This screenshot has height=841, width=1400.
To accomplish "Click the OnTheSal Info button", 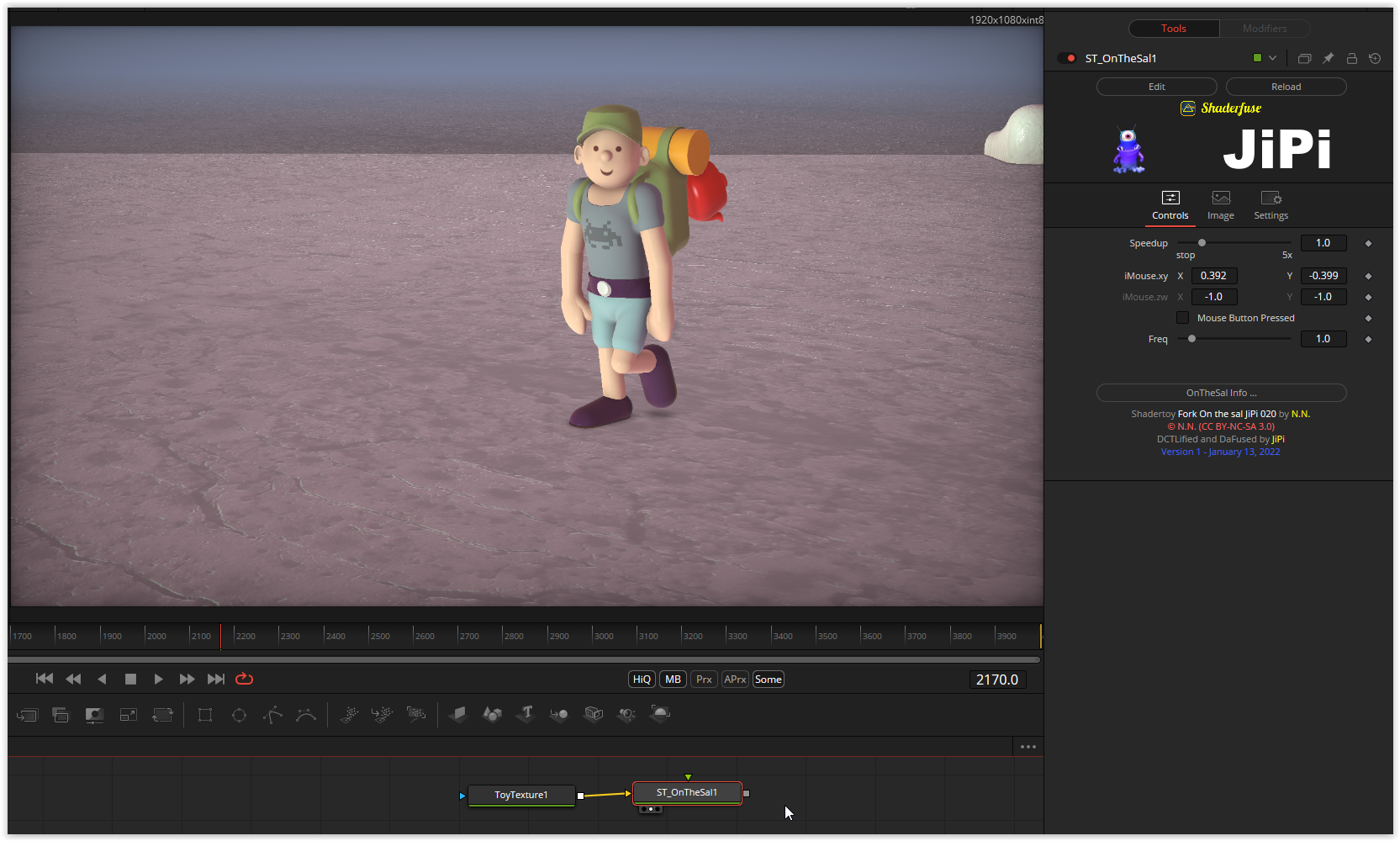I will pyautogui.click(x=1222, y=393).
